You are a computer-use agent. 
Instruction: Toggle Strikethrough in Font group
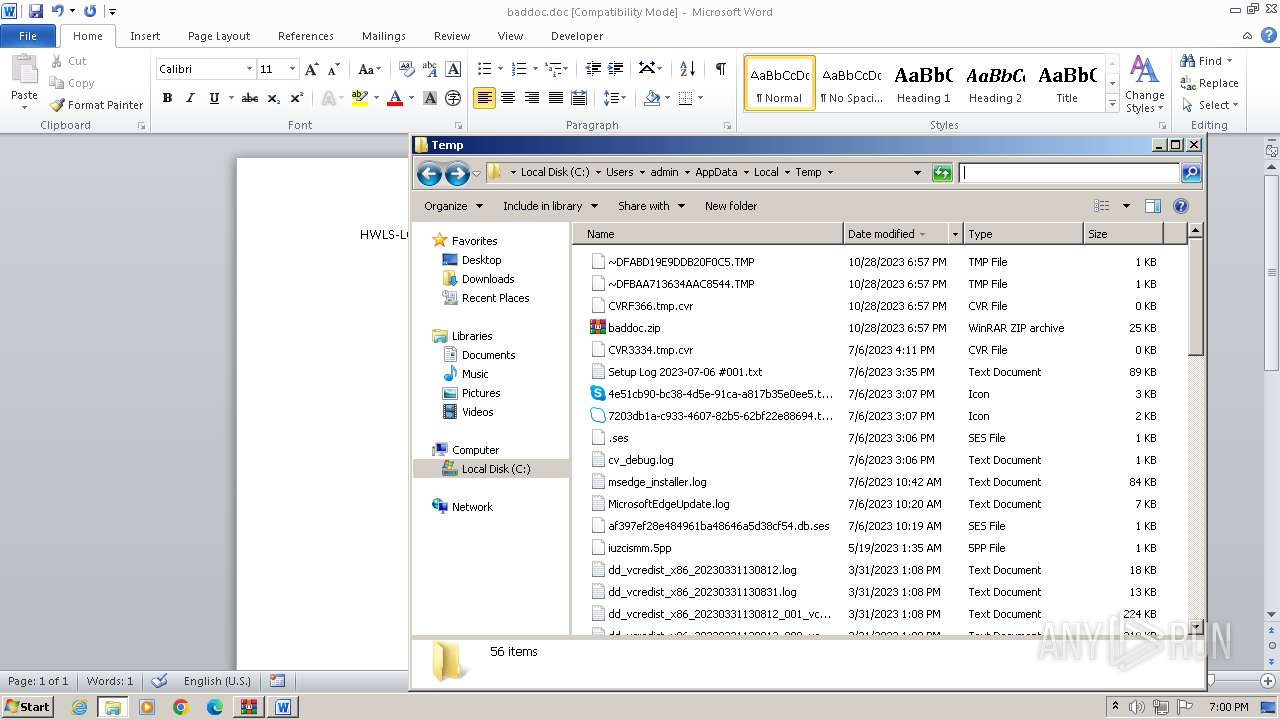(x=250, y=98)
